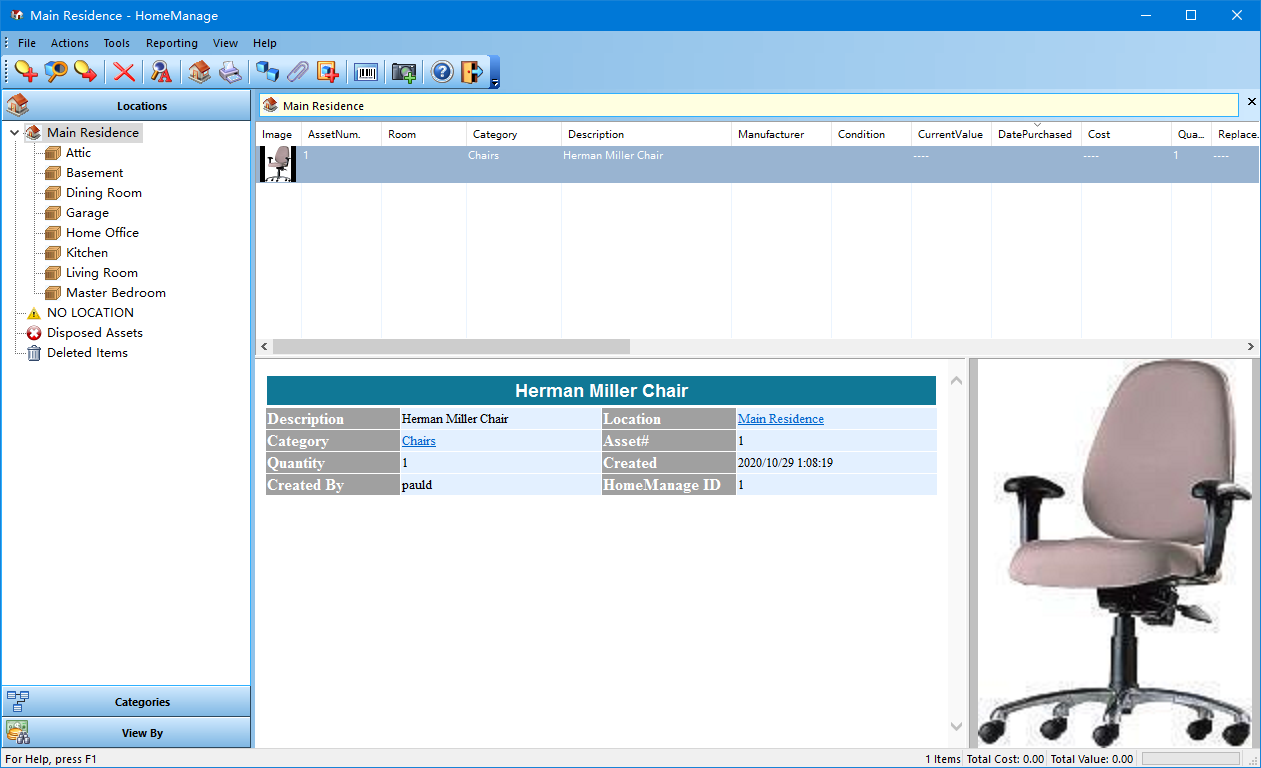The height and width of the screenshot is (768, 1261).
Task: Click the add new asset toolbar icon
Action: click(x=26, y=72)
